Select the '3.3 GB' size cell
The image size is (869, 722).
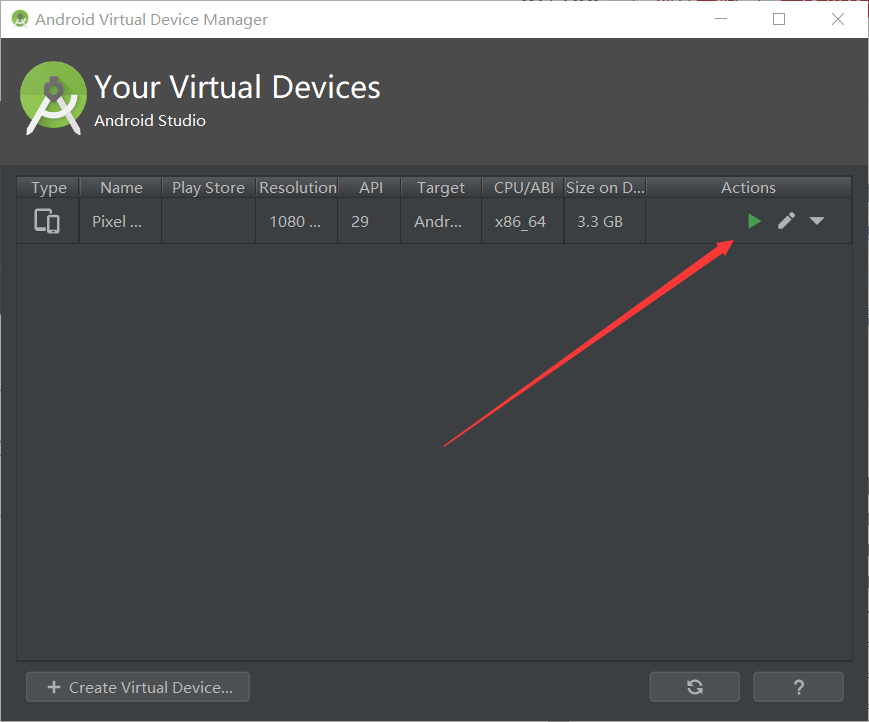(605, 221)
